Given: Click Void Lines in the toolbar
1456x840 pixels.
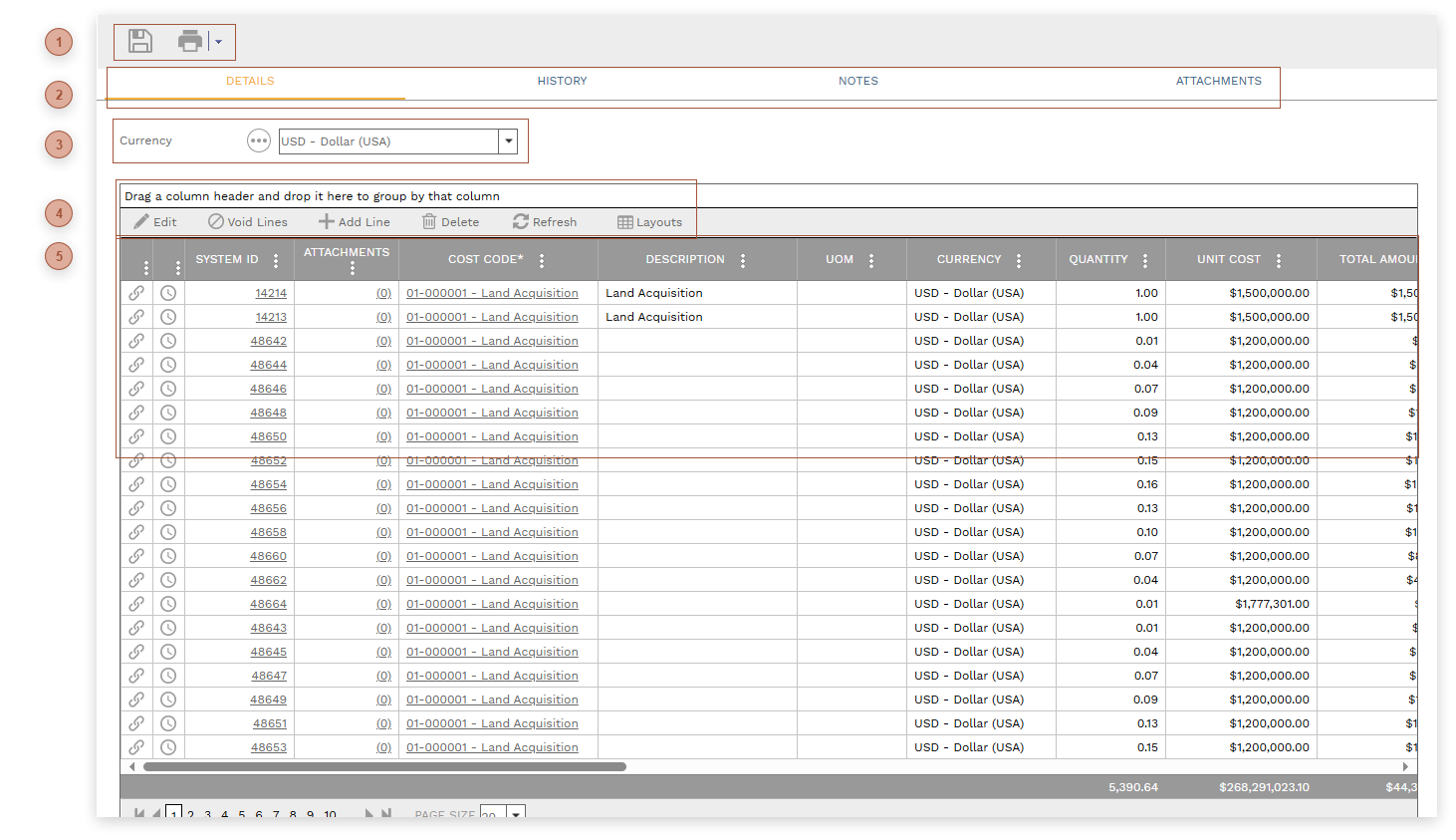Looking at the screenshot, I should [248, 222].
